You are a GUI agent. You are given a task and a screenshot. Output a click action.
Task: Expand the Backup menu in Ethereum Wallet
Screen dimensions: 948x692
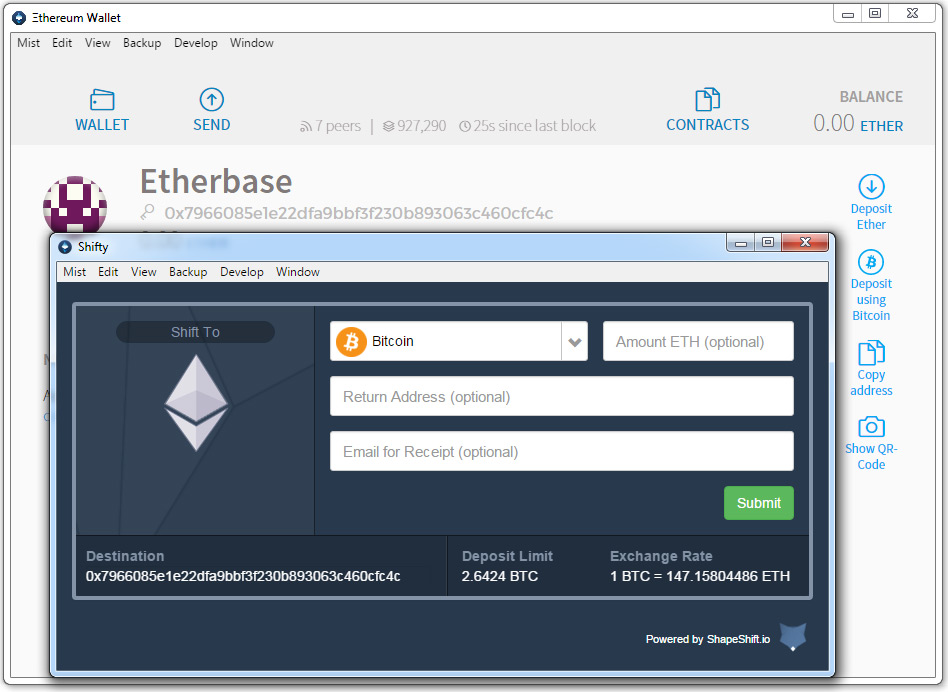tap(141, 43)
